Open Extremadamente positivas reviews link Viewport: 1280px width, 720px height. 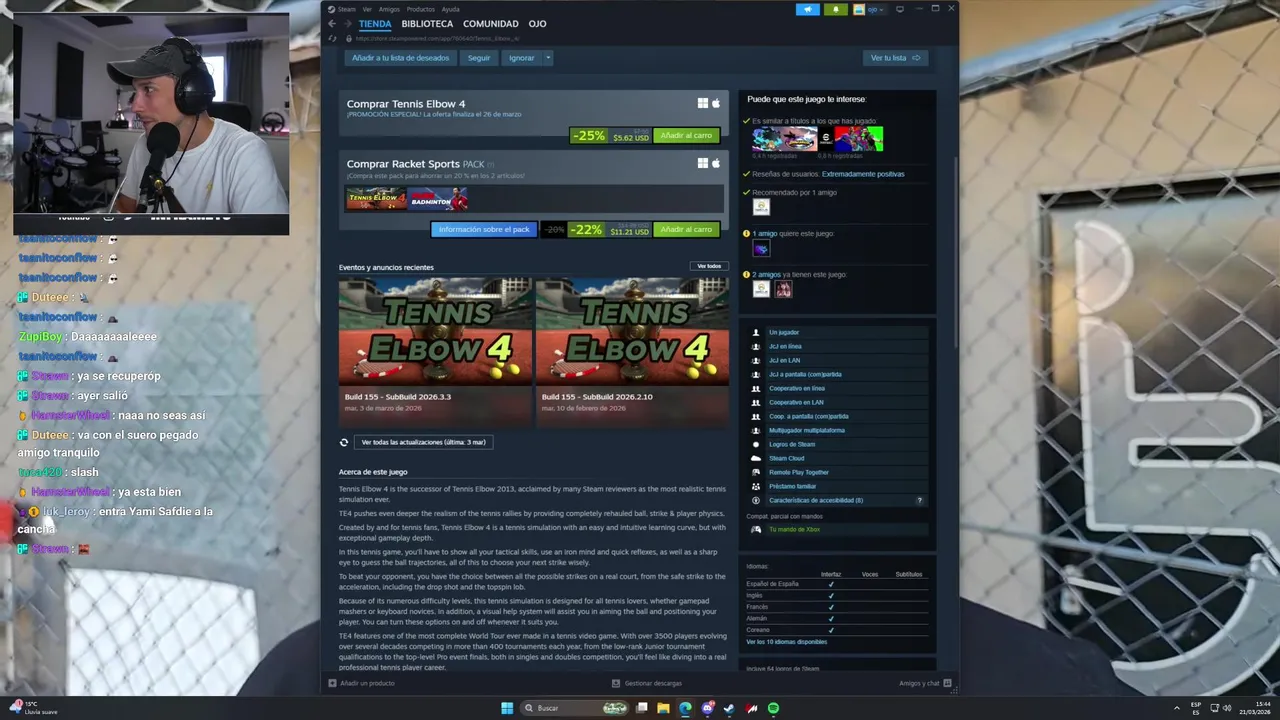click(x=863, y=174)
